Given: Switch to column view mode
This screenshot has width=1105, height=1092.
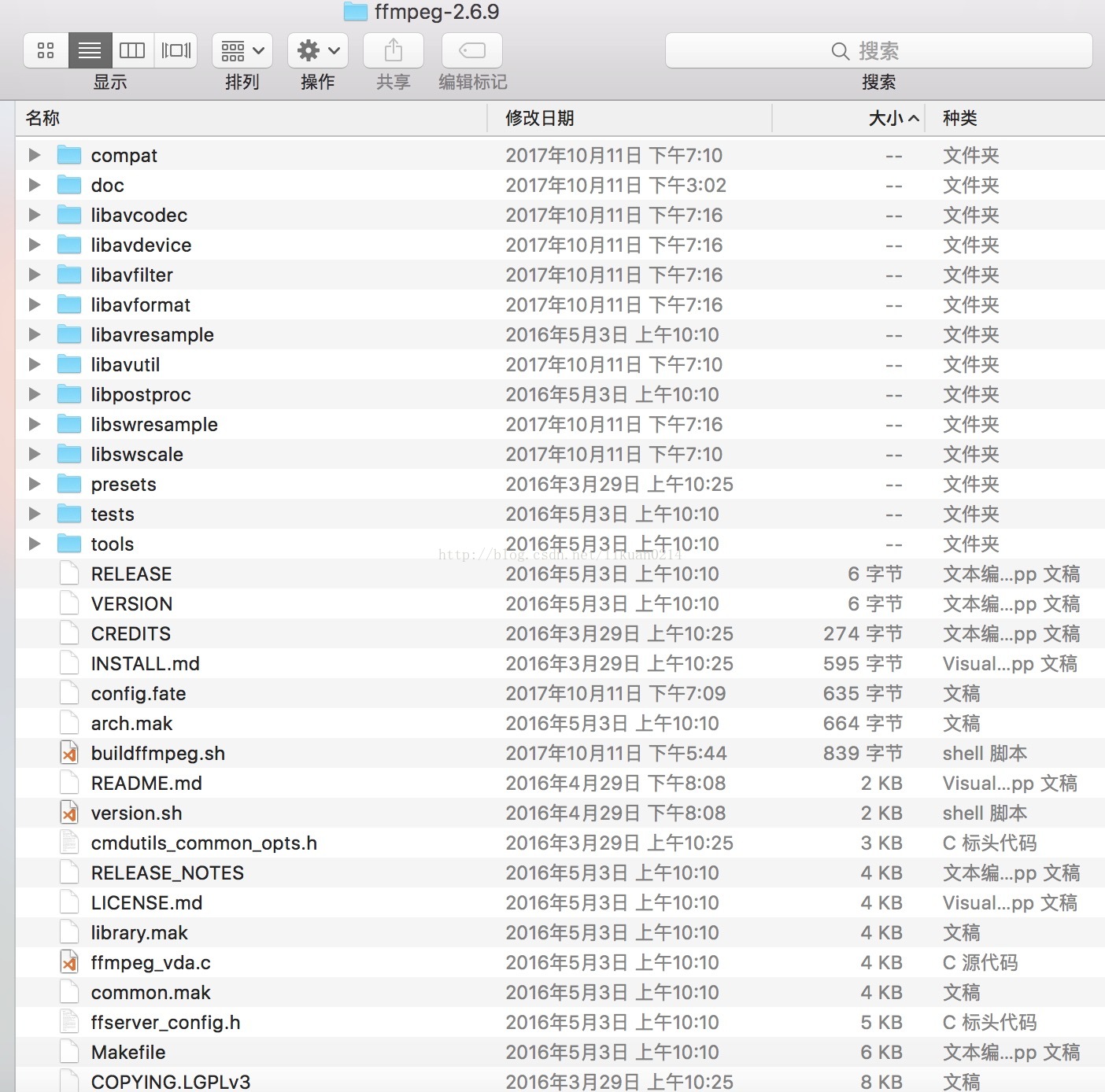Looking at the screenshot, I should [x=132, y=51].
